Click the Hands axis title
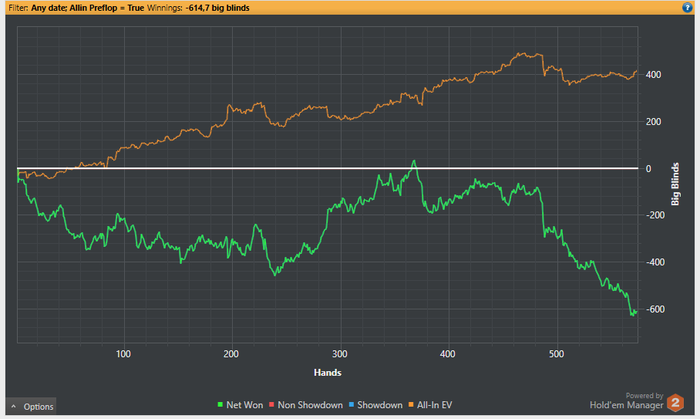This screenshot has height=419, width=700. coord(327,373)
